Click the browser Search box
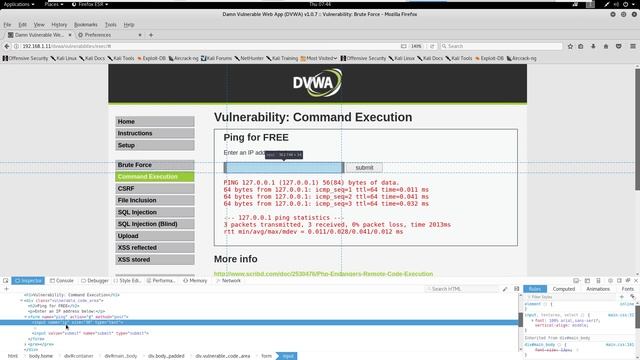Image resolution: width=640 pixels, height=360 pixels. [x=501, y=46]
